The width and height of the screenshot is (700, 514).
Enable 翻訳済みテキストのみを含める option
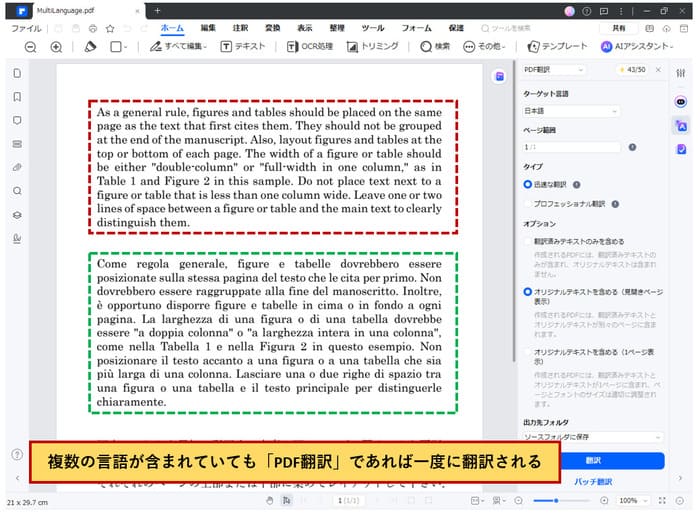click(528, 241)
